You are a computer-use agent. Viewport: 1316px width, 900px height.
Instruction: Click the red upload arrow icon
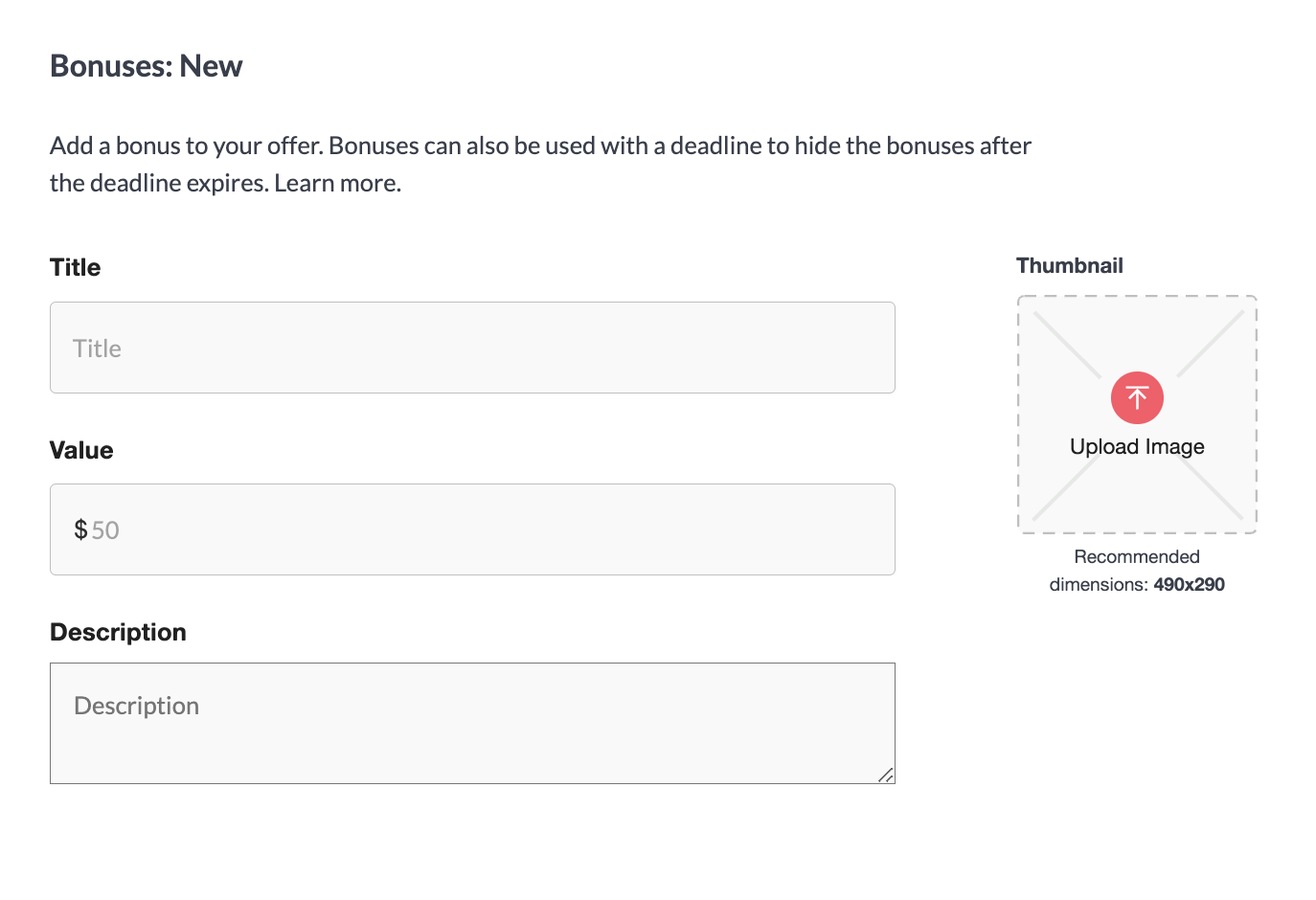pos(1137,397)
